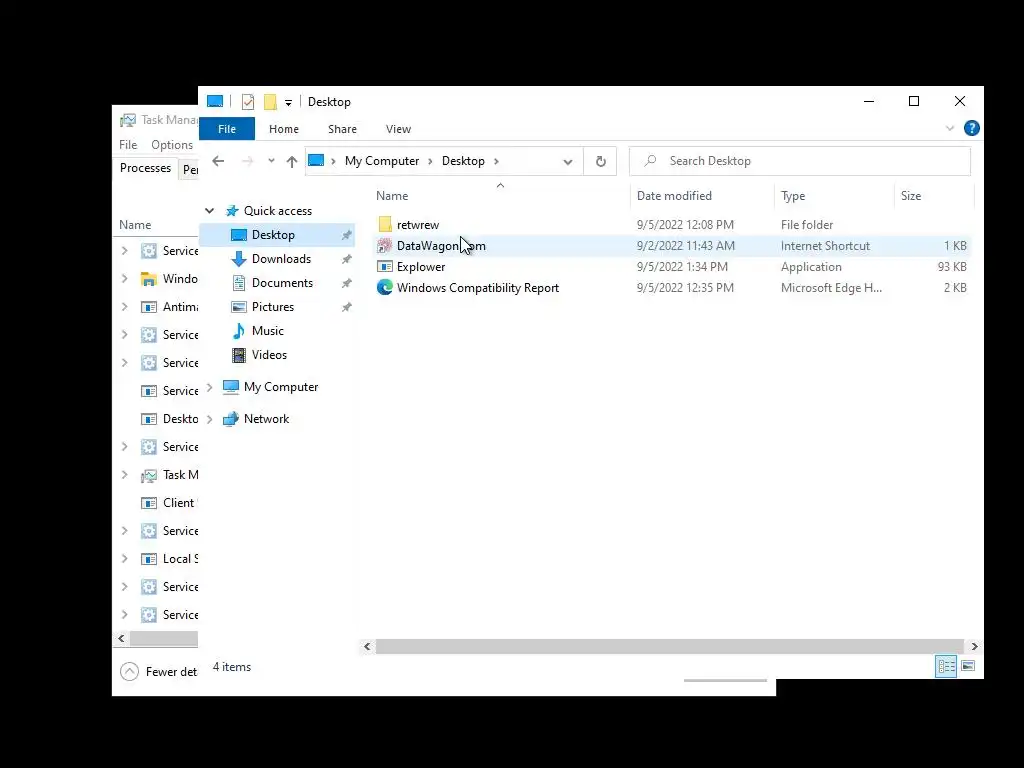Click the Internet Shortcut type cell
Screen dimensions: 1024x768
[825, 246]
